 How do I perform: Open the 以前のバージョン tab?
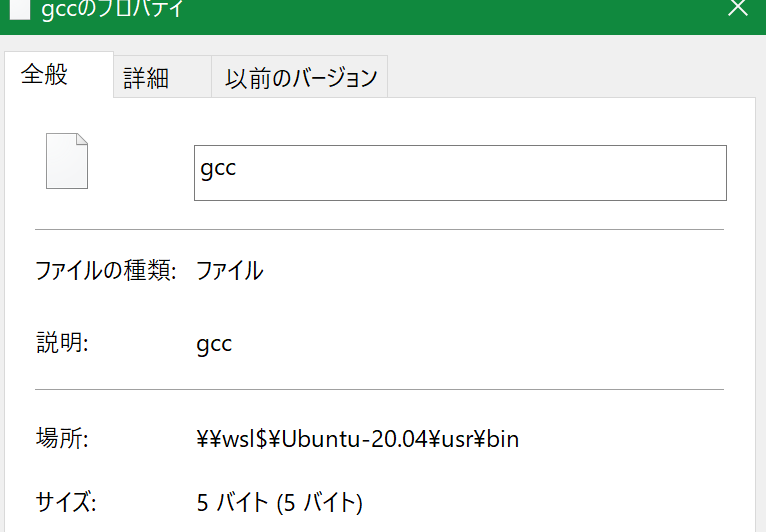[x=301, y=78]
